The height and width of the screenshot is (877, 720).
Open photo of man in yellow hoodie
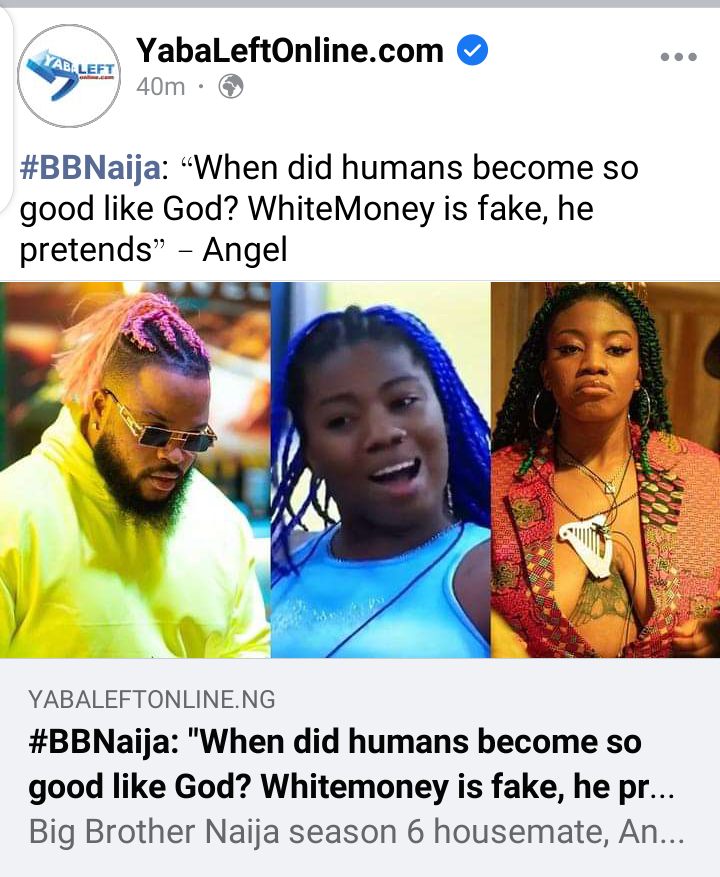pos(135,470)
